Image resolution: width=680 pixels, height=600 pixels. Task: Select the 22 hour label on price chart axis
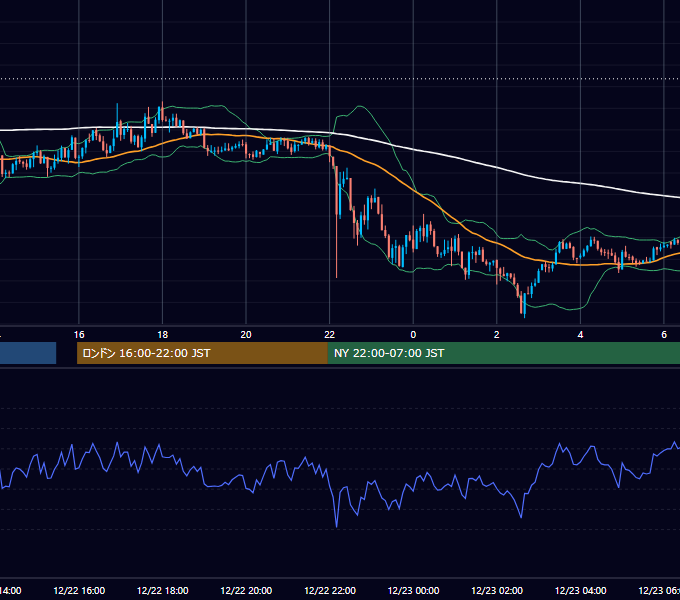(x=330, y=335)
